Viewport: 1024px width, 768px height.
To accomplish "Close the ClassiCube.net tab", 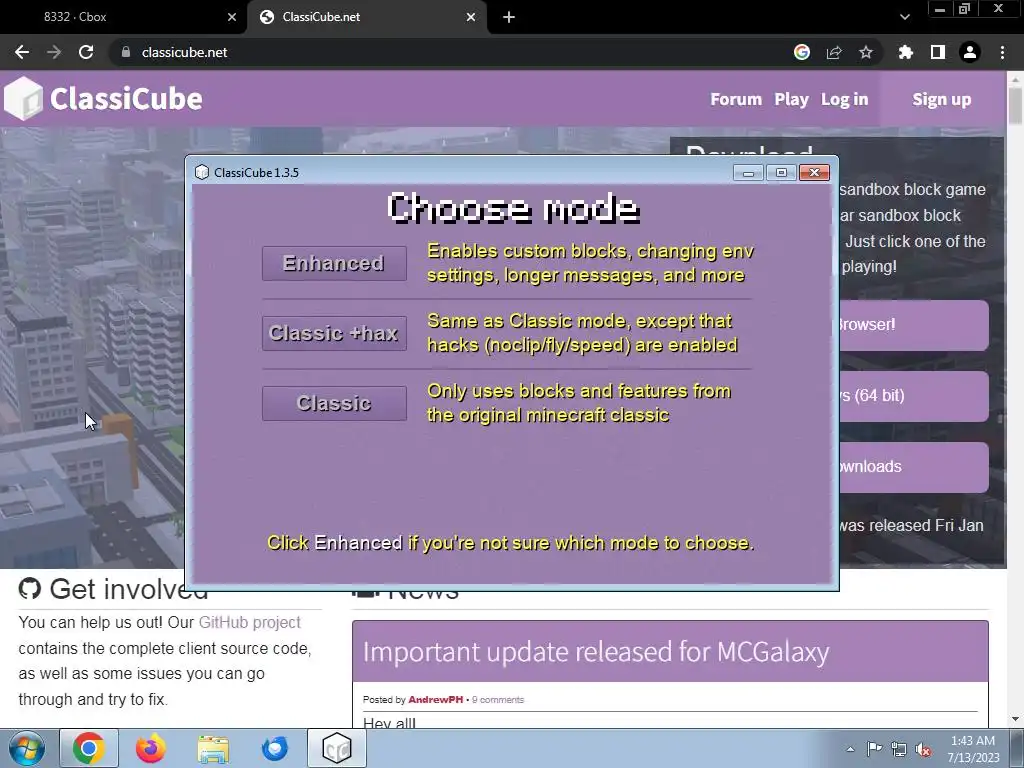I will (x=471, y=17).
